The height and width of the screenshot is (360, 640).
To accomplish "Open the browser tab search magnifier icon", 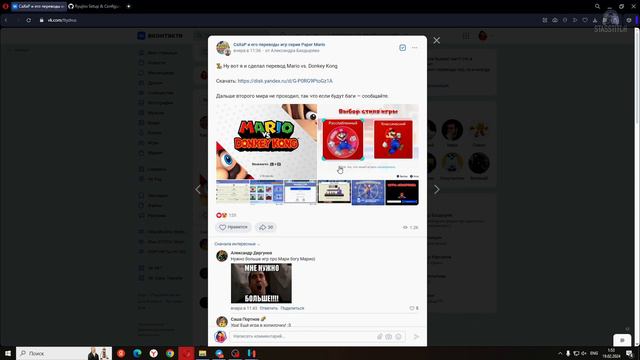I will tap(597, 6).
